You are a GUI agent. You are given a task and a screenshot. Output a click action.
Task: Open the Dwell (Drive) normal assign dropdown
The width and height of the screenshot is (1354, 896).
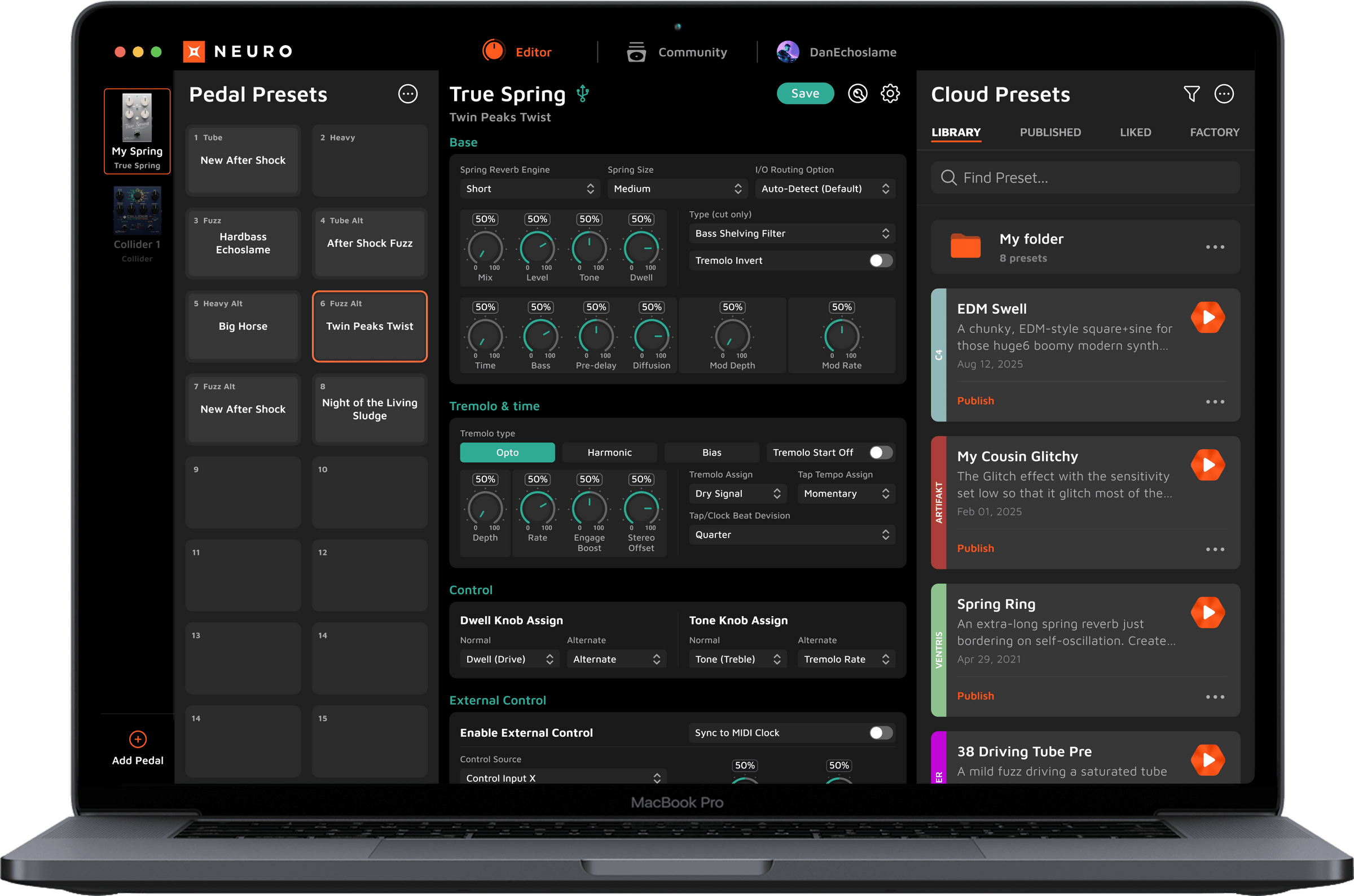(x=509, y=660)
